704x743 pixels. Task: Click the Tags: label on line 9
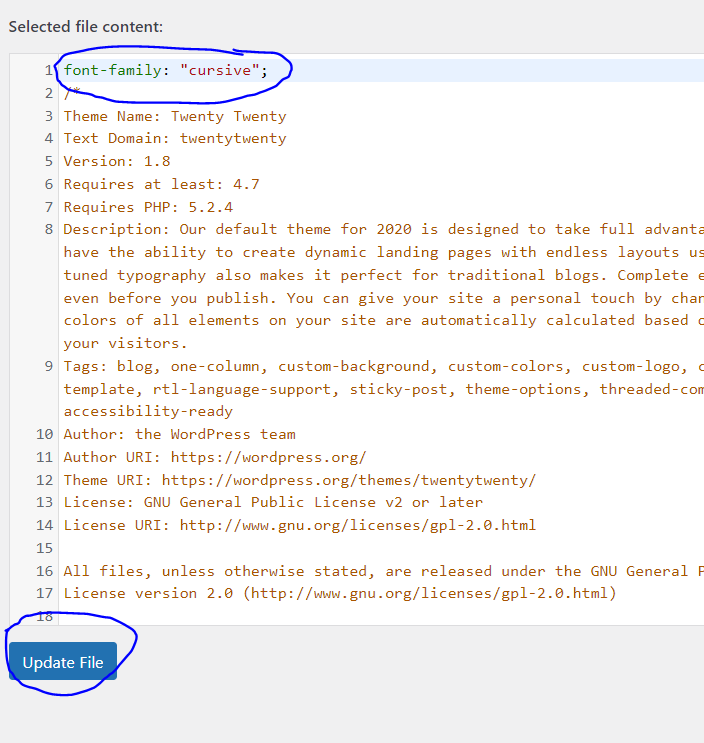(x=85, y=366)
